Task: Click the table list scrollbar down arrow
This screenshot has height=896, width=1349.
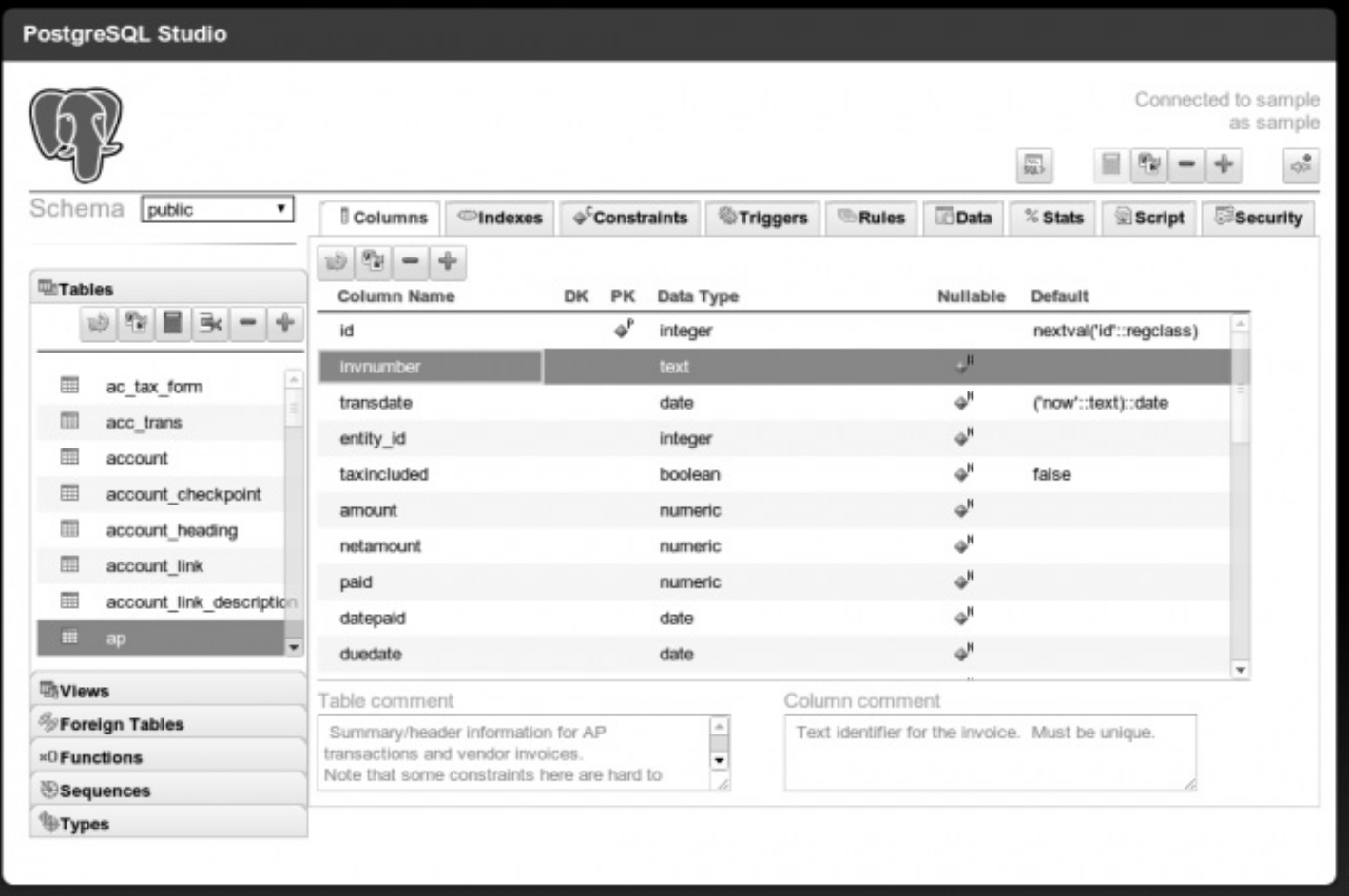Action: point(294,647)
